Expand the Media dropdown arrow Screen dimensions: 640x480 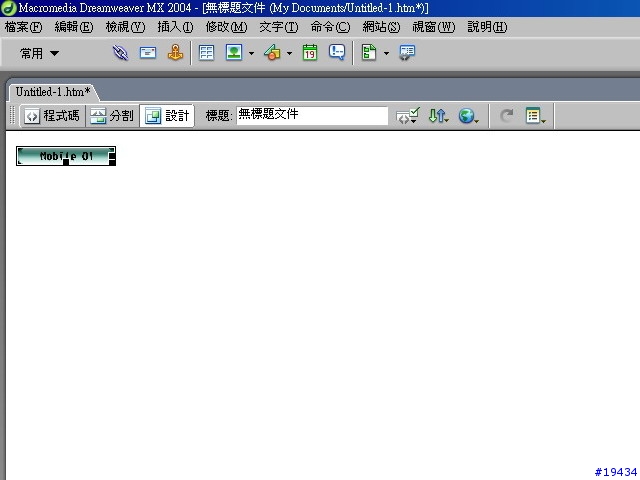pyautogui.click(x=289, y=53)
